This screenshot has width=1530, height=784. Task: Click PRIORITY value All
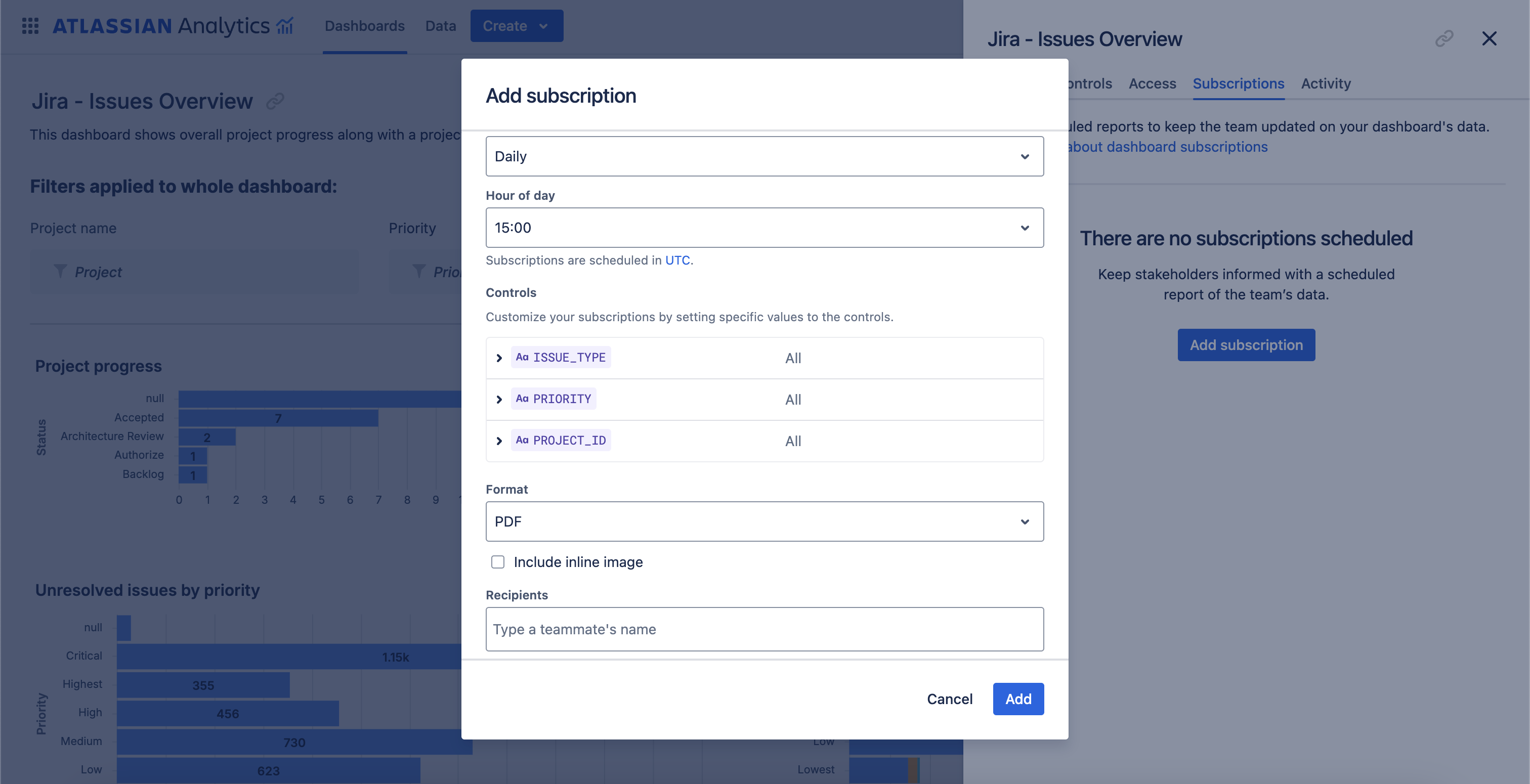(793, 400)
